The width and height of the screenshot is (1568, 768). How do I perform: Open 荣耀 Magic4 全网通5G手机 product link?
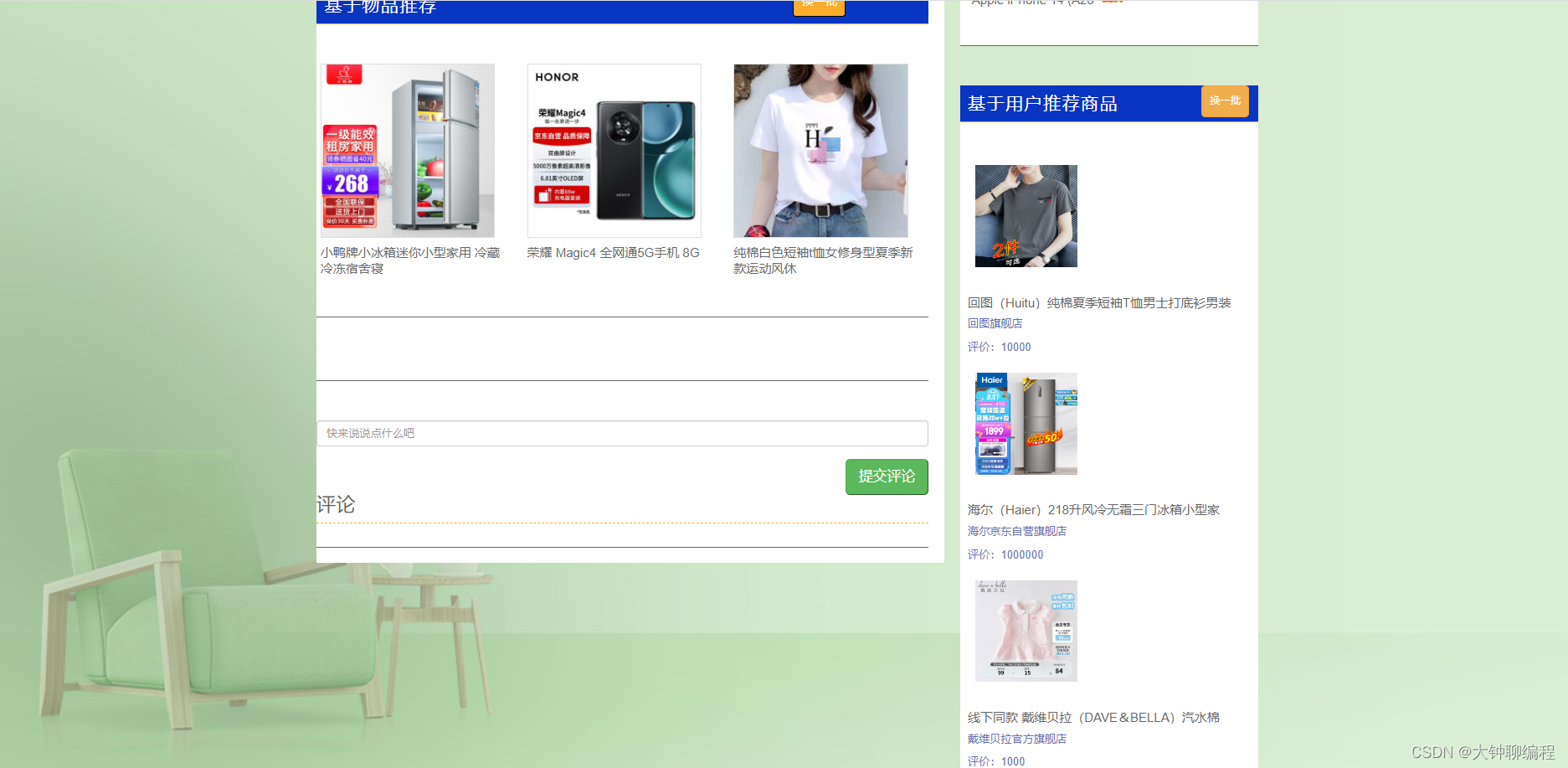point(612,252)
